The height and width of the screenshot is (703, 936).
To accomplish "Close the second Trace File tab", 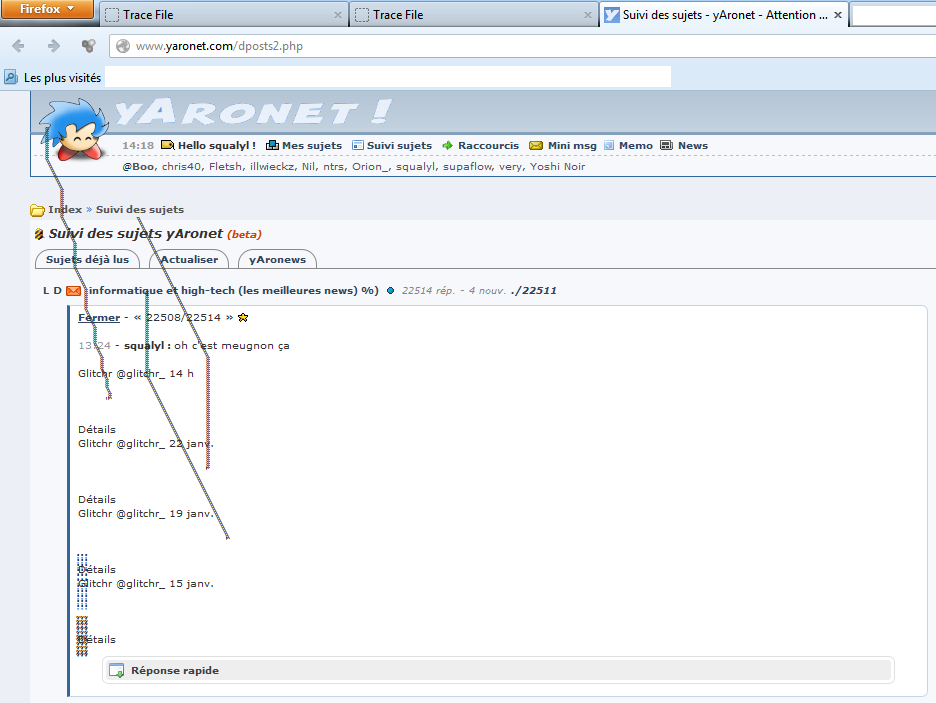I will click(x=587, y=15).
